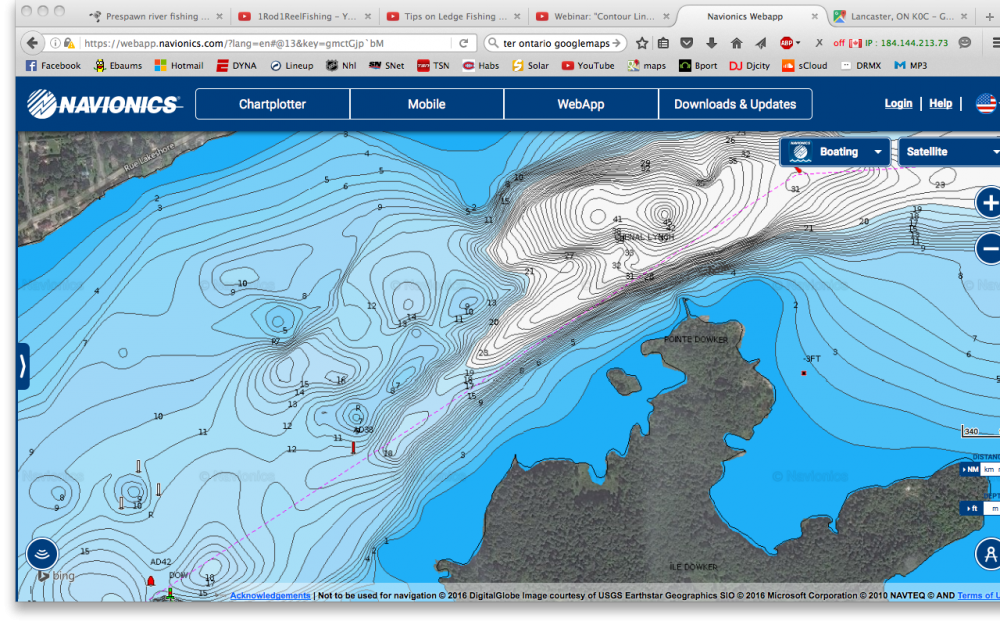Open the Satellite overlay dropdown

click(x=949, y=152)
